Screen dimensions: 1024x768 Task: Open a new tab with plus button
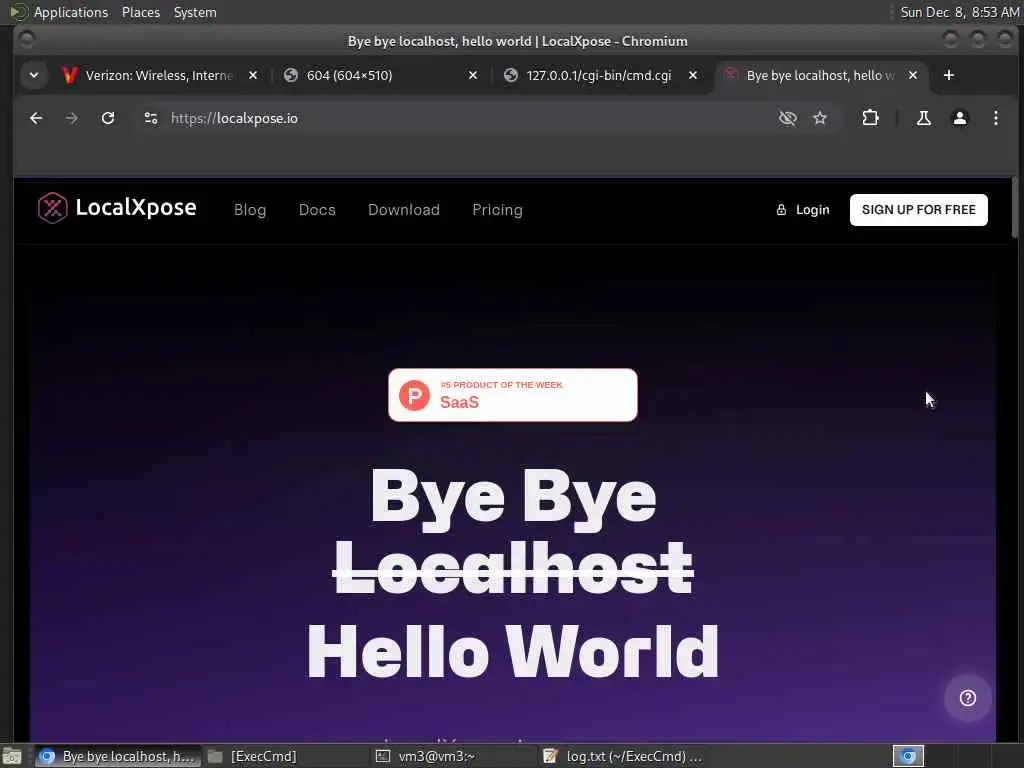[x=949, y=76]
